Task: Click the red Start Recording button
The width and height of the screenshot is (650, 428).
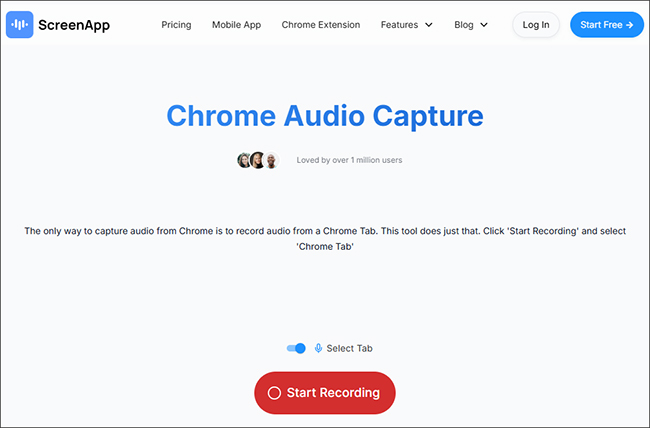Action: pos(325,393)
